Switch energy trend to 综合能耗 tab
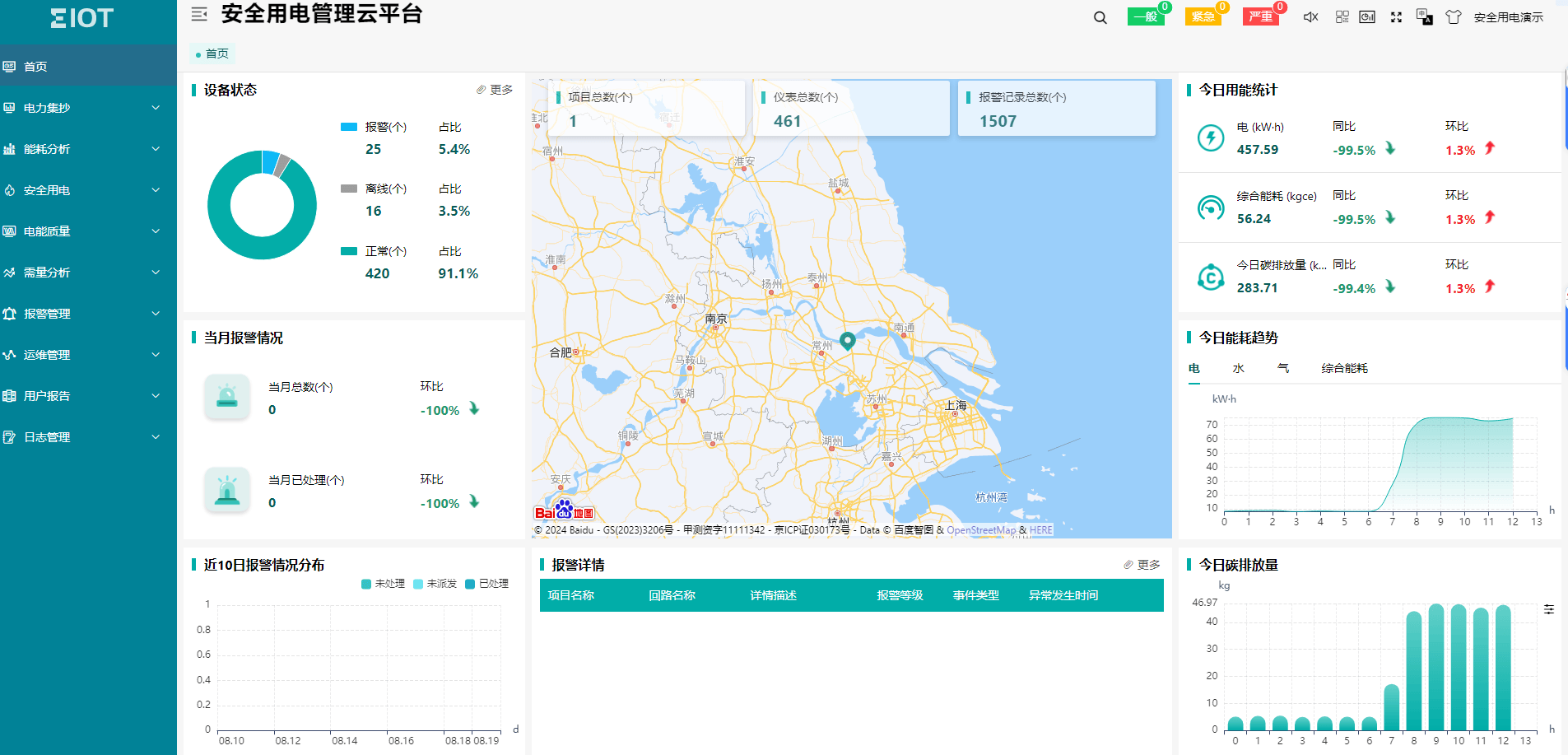This screenshot has height=755, width=1568. point(1344,369)
